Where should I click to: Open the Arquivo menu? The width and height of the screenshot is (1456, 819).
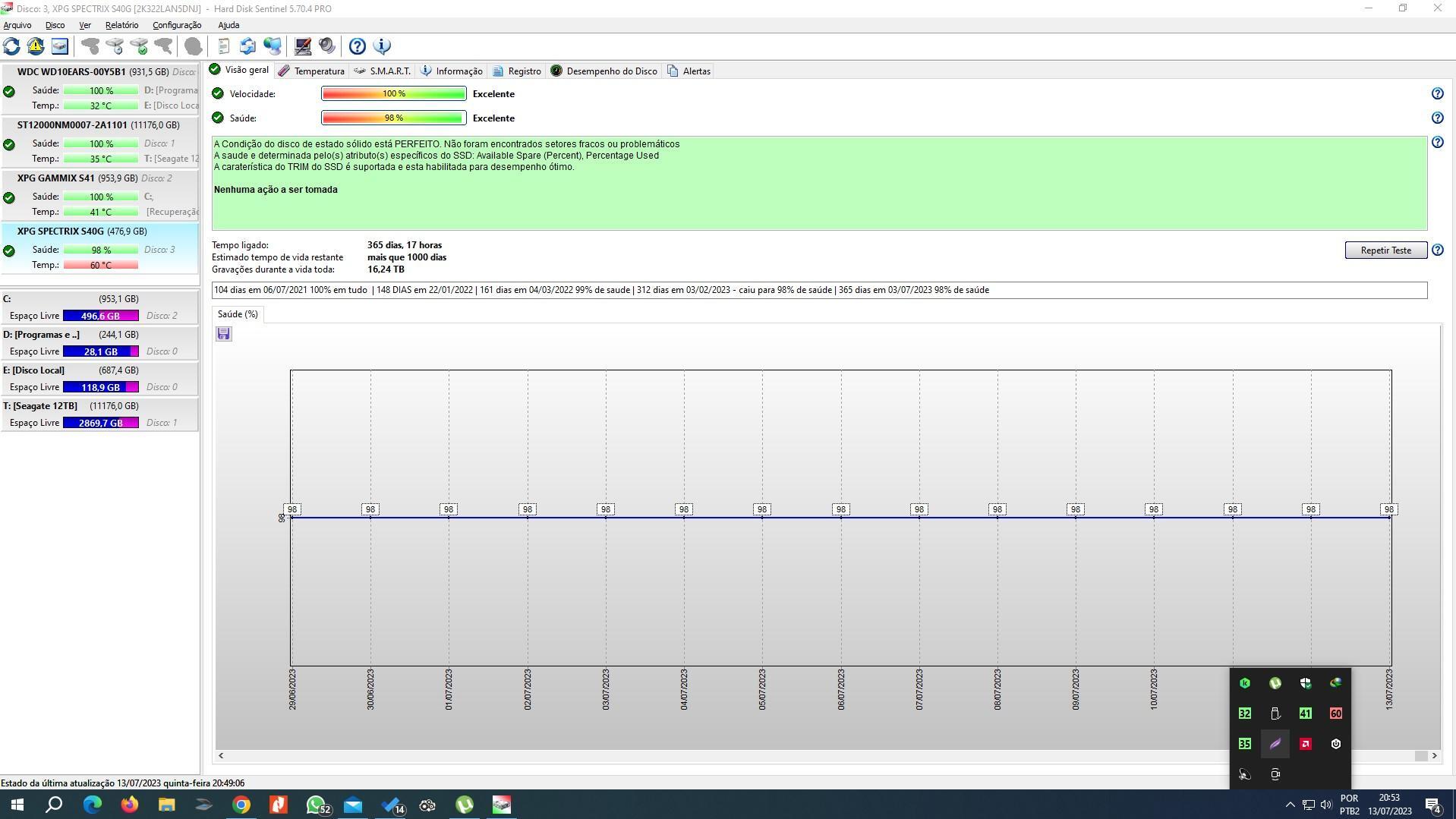tap(17, 25)
